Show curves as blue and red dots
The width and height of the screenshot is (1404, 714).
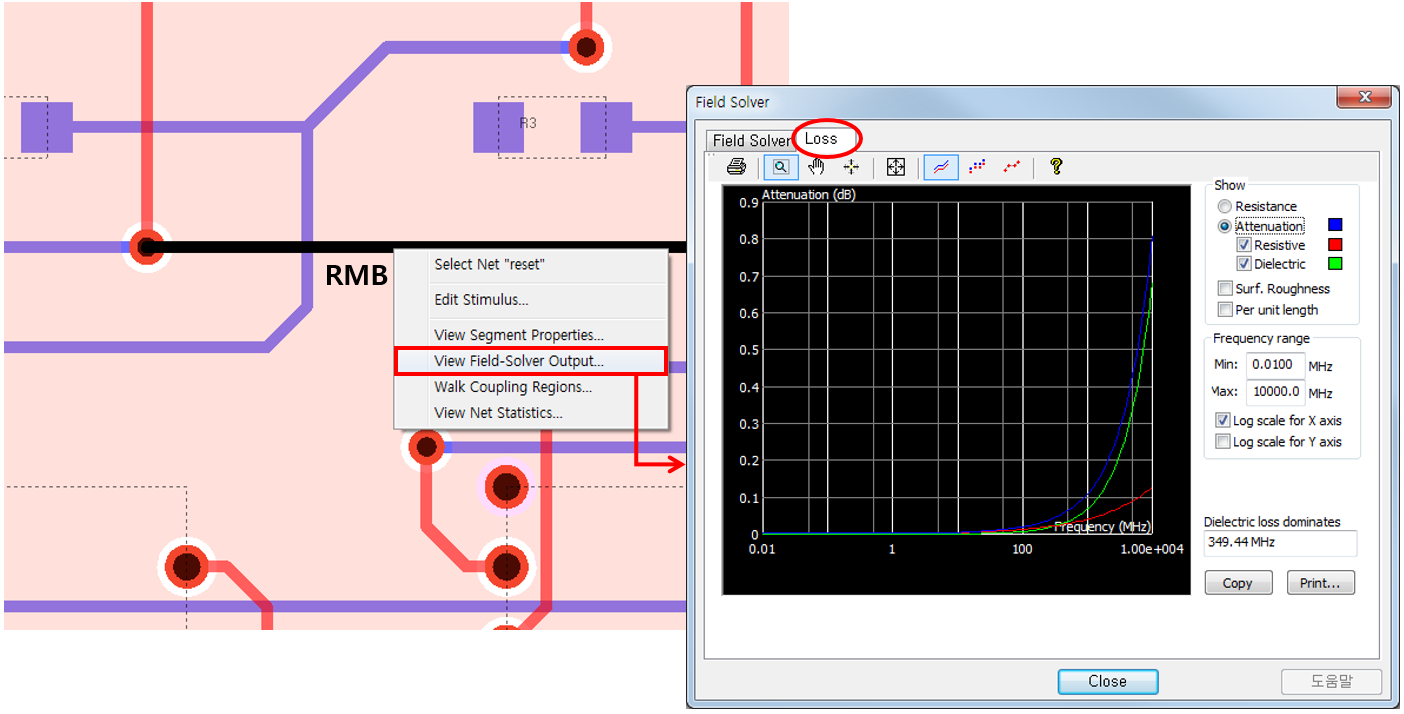click(x=977, y=167)
